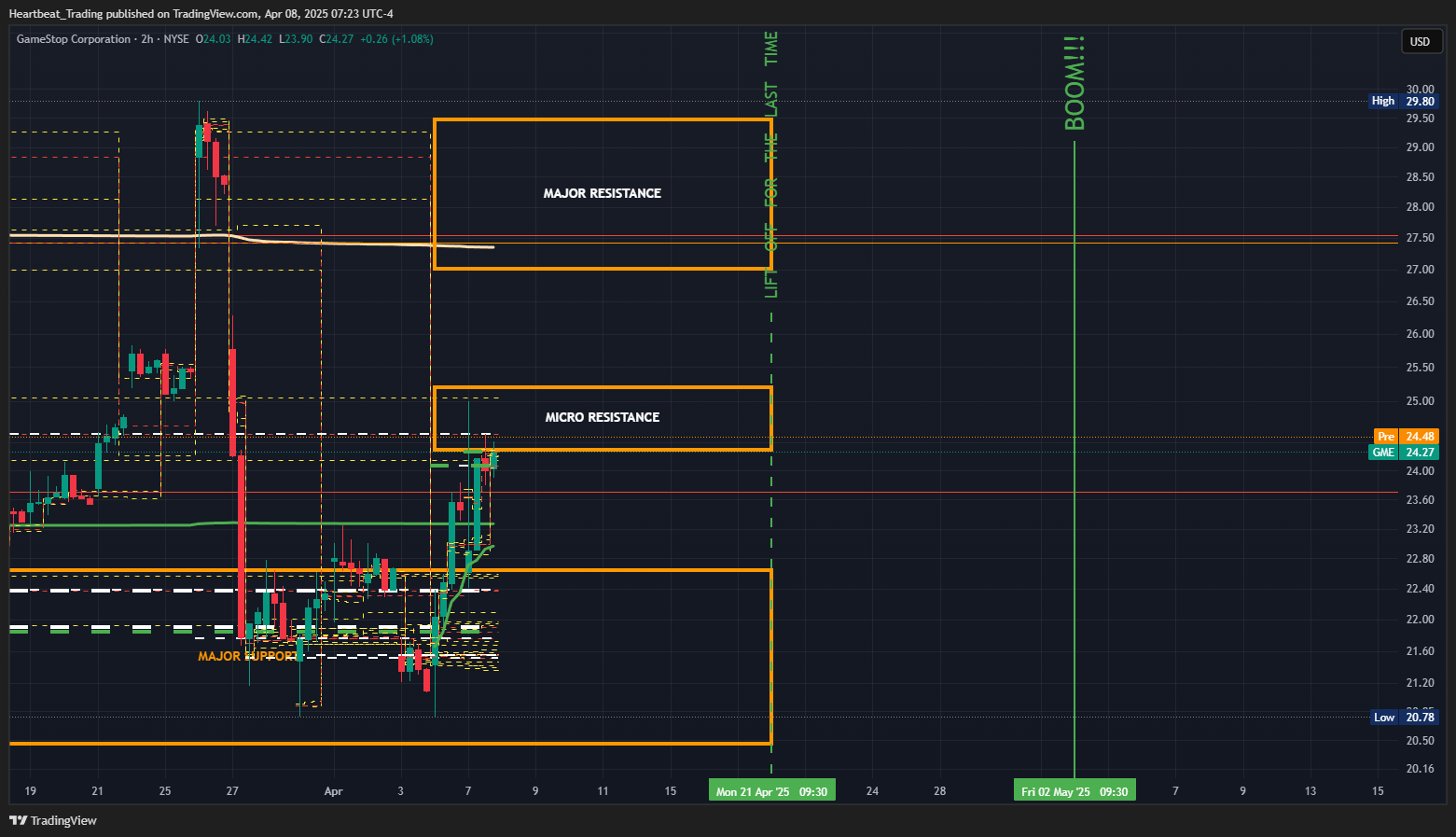The height and width of the screenshot is (837, 1456).
Task: Click the O24.03 open value in header
Action: click(x=213, y=39)
